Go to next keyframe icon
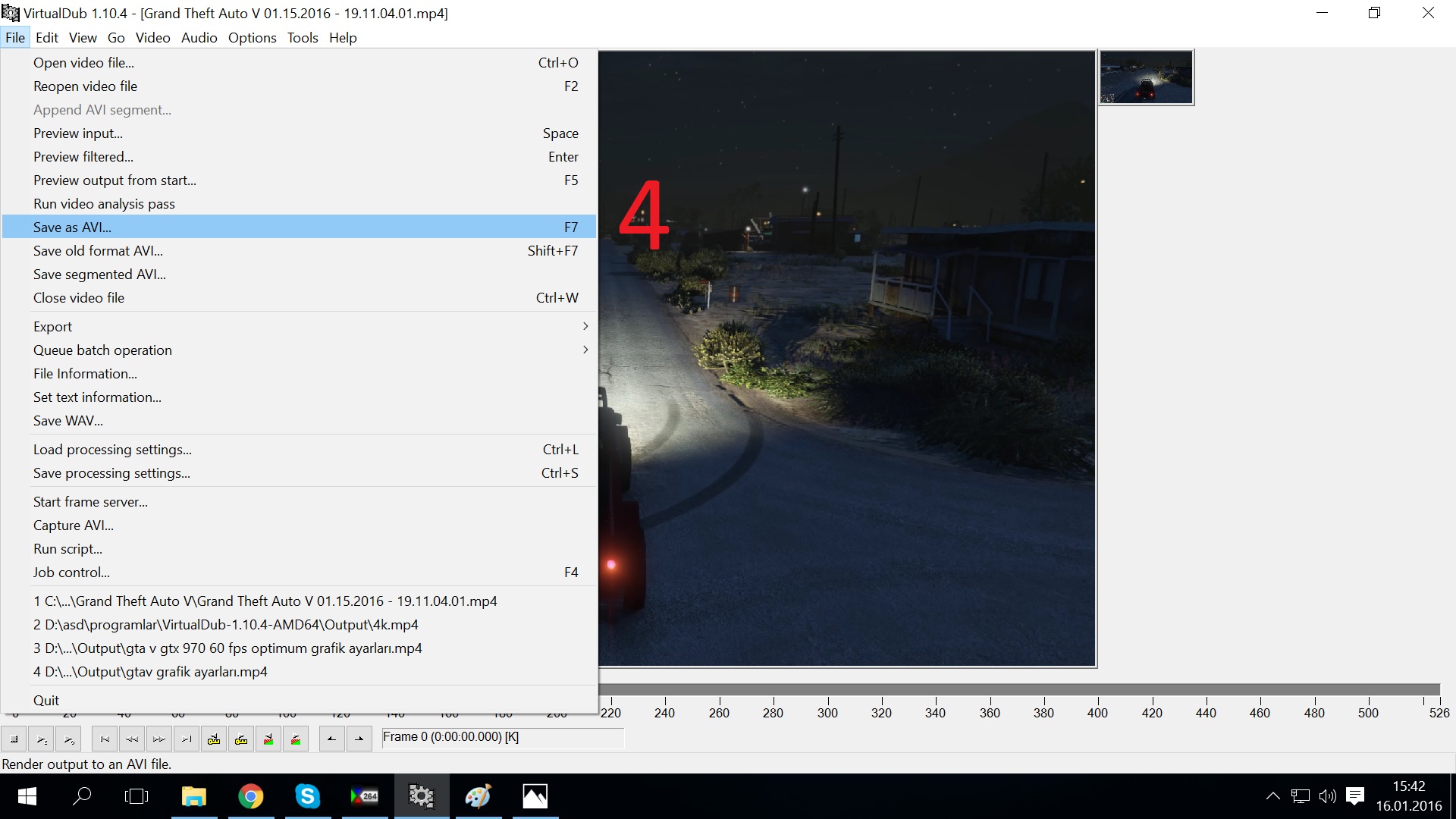 click(x=241, y=739)
